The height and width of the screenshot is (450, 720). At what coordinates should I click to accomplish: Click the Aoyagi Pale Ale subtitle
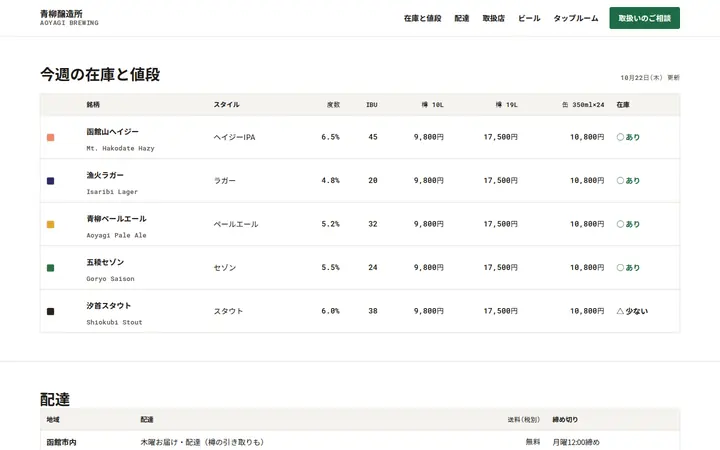coord(116,235)
